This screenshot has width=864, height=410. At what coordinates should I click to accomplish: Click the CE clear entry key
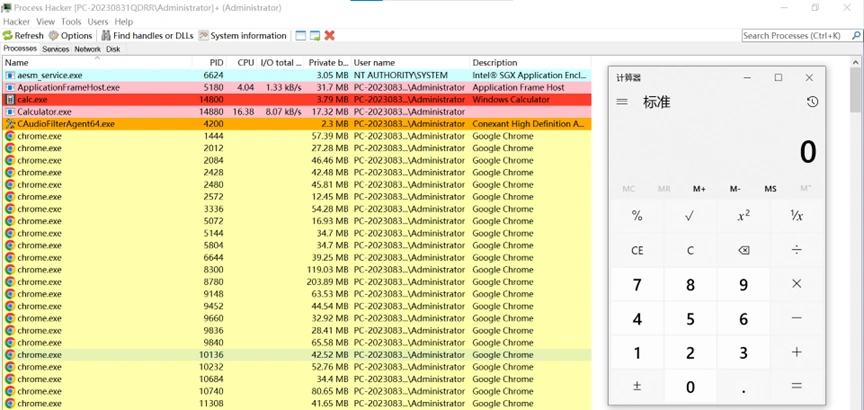click(x=637, y=250)
